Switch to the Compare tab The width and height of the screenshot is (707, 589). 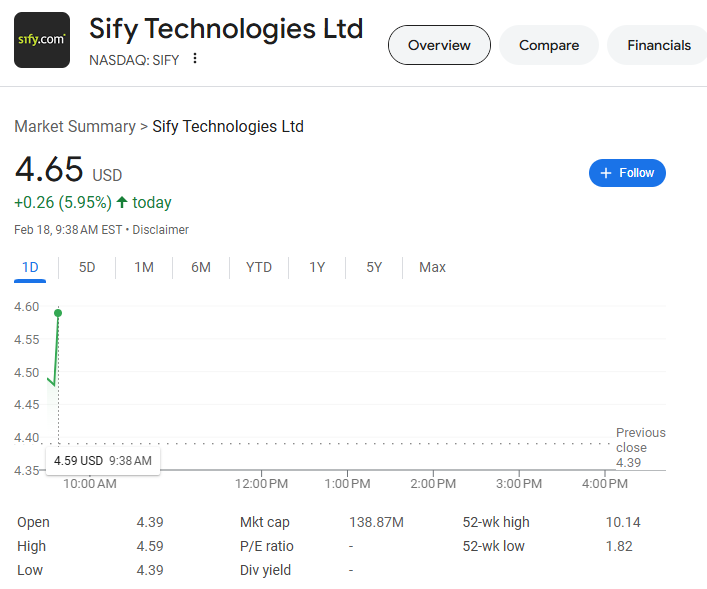click(x=549, y=45)
